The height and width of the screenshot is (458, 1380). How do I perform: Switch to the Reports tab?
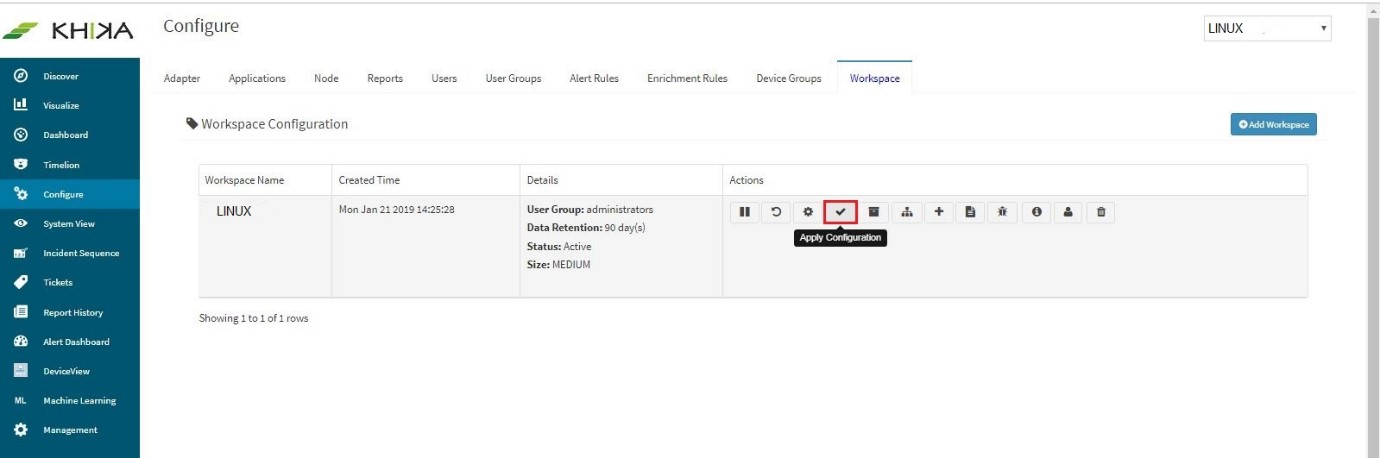tap(385, 79)
